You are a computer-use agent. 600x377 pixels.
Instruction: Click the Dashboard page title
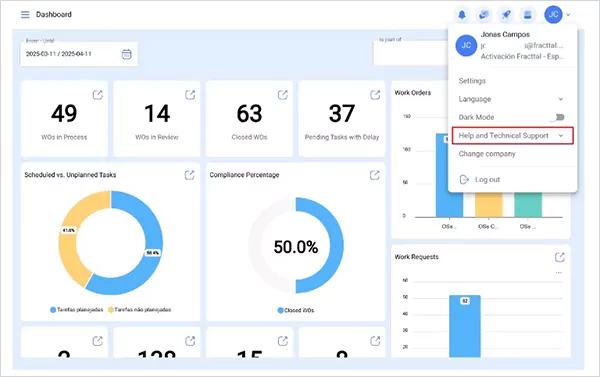(54, 15)
